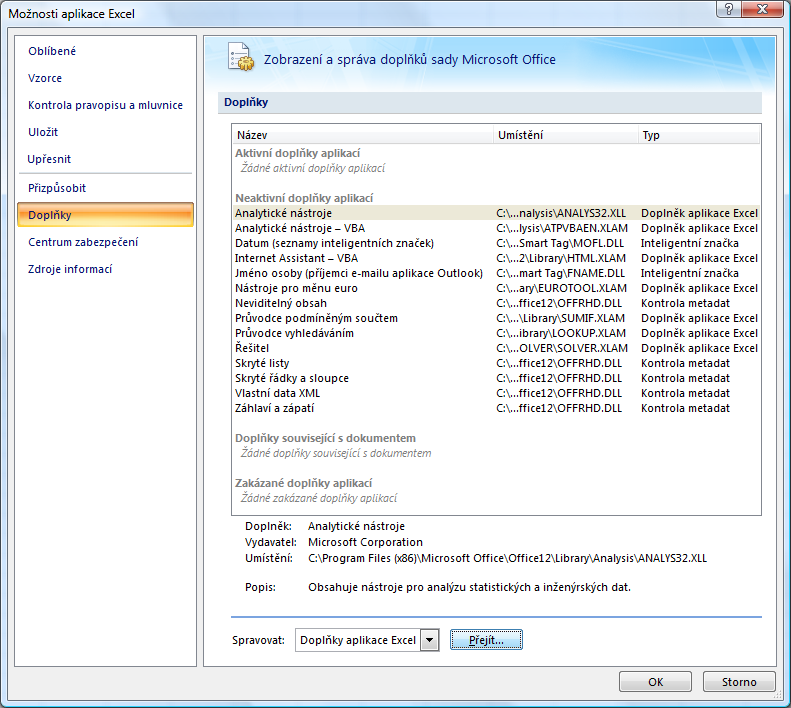The image size is (791, 708).
Task: Select the Záhlaví a zápatí row
Action: pyautogui.click(x=496, y=408)
